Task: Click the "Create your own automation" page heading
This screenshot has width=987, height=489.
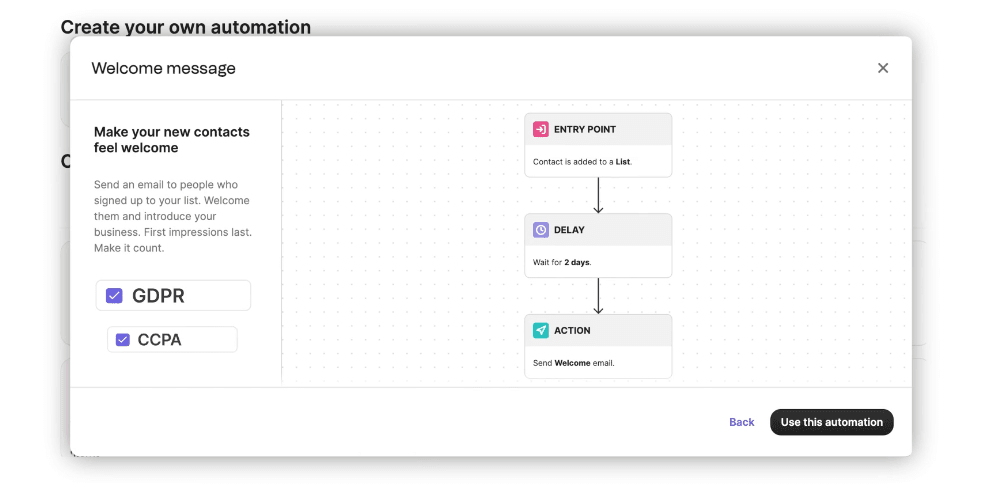Action: (x=185, y=27)
